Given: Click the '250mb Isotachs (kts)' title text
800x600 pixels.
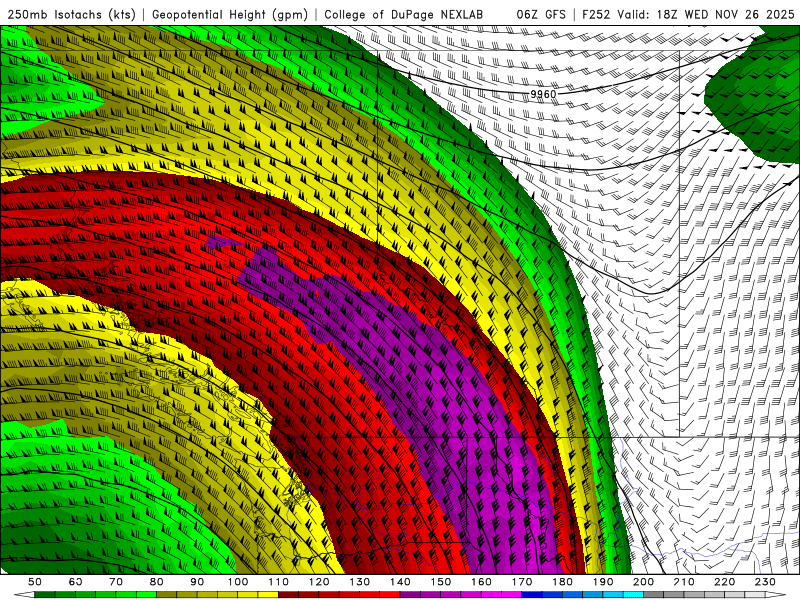Looking at the screenshot, I should point(72,15).
